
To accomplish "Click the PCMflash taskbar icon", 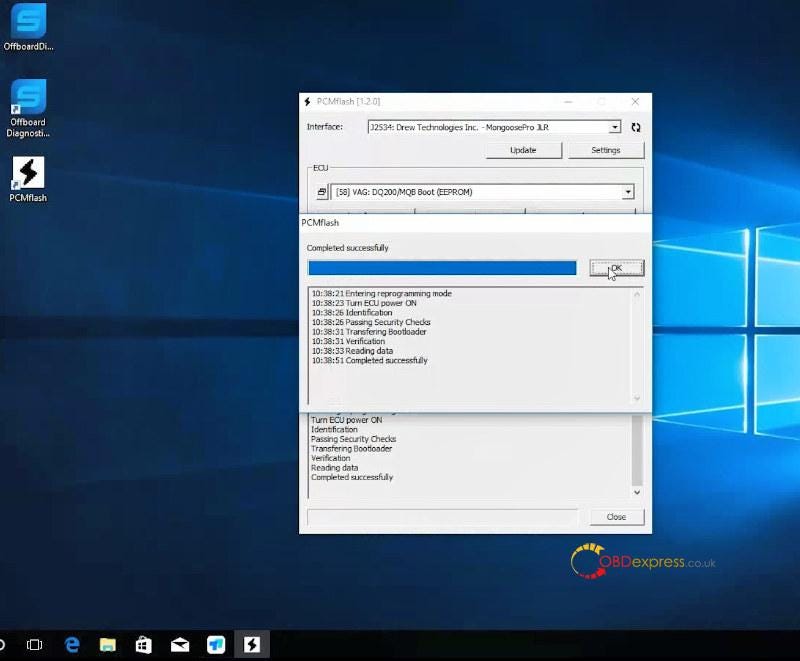I will 252,645.
